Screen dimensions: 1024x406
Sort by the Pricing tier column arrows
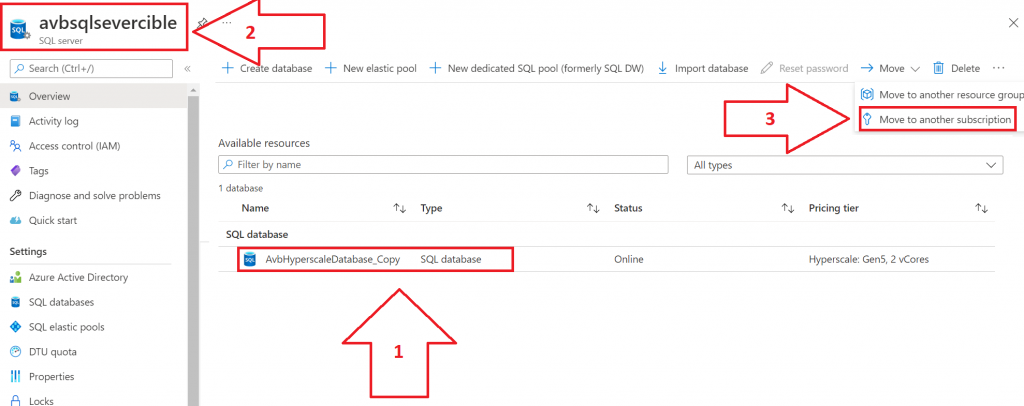(982, 208)
